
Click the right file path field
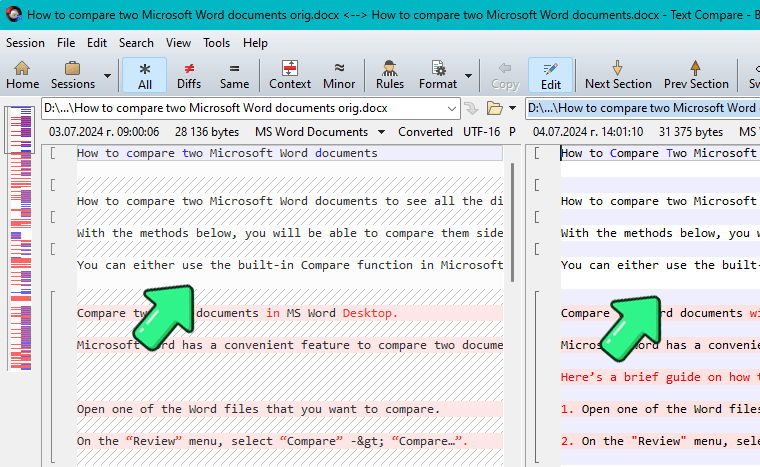(643, 108)
